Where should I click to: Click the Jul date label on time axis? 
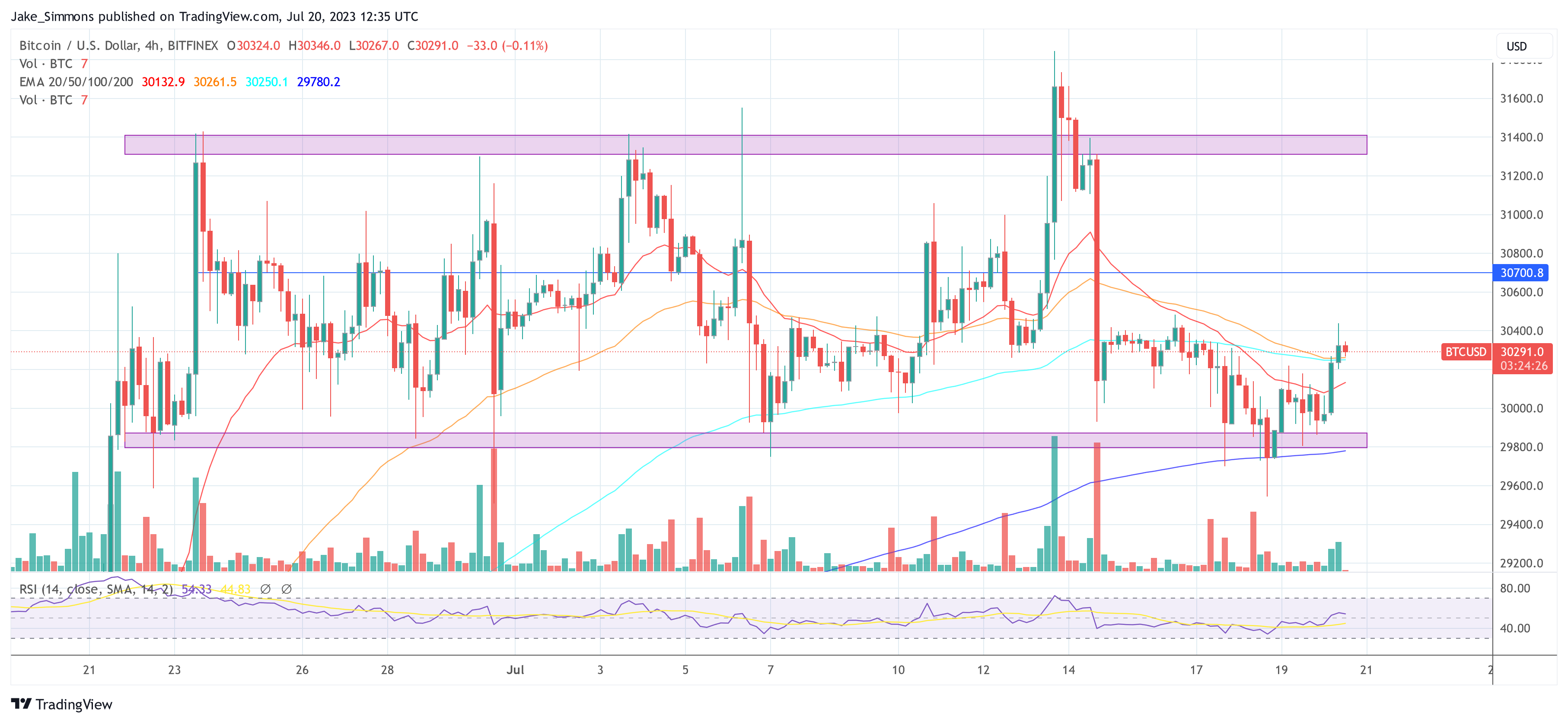coord(515,670)
